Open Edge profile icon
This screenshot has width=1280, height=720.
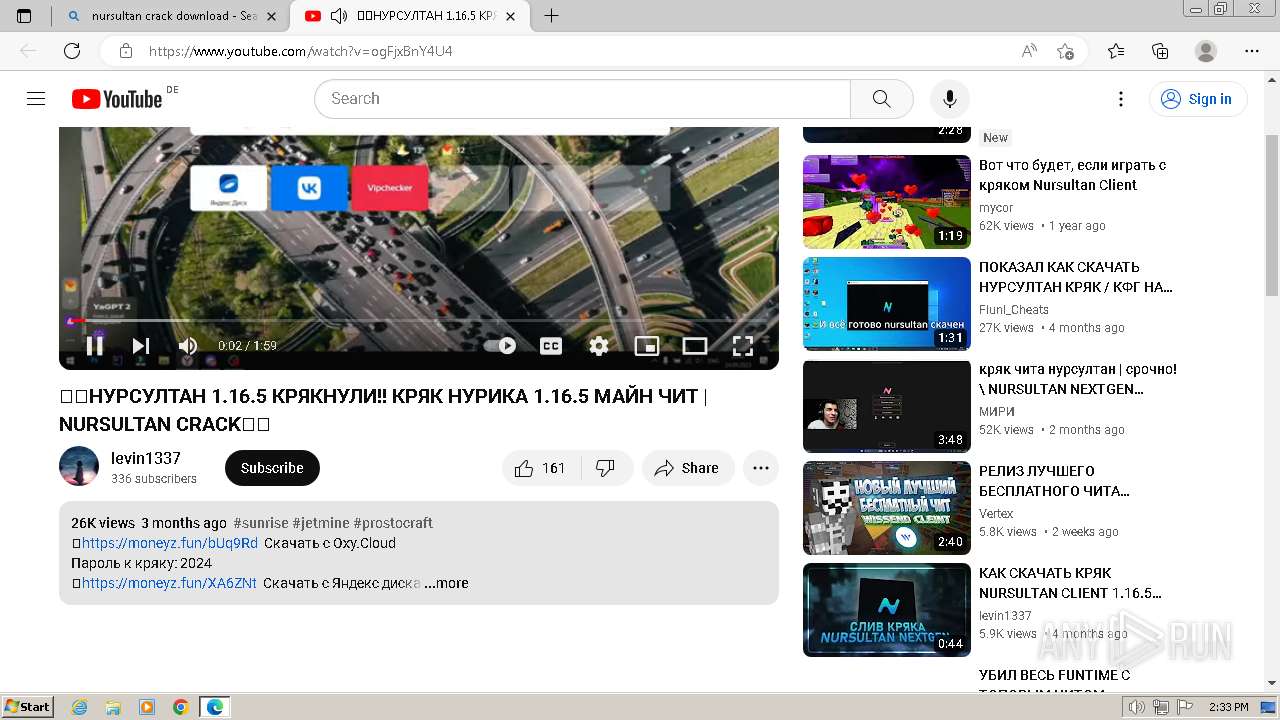point(1206,51)
